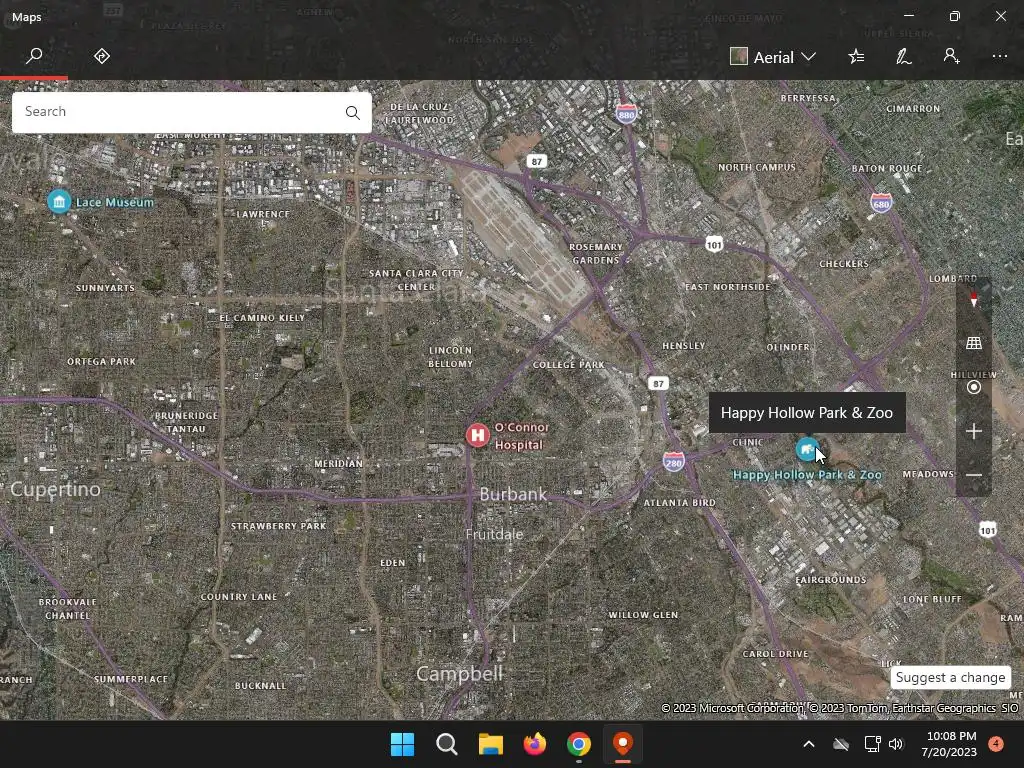The width and height of the screenshot is (1024, 768).
Task: Click the FAIRGROUNDS neighborhood label
Action: [x=831, y=579]
